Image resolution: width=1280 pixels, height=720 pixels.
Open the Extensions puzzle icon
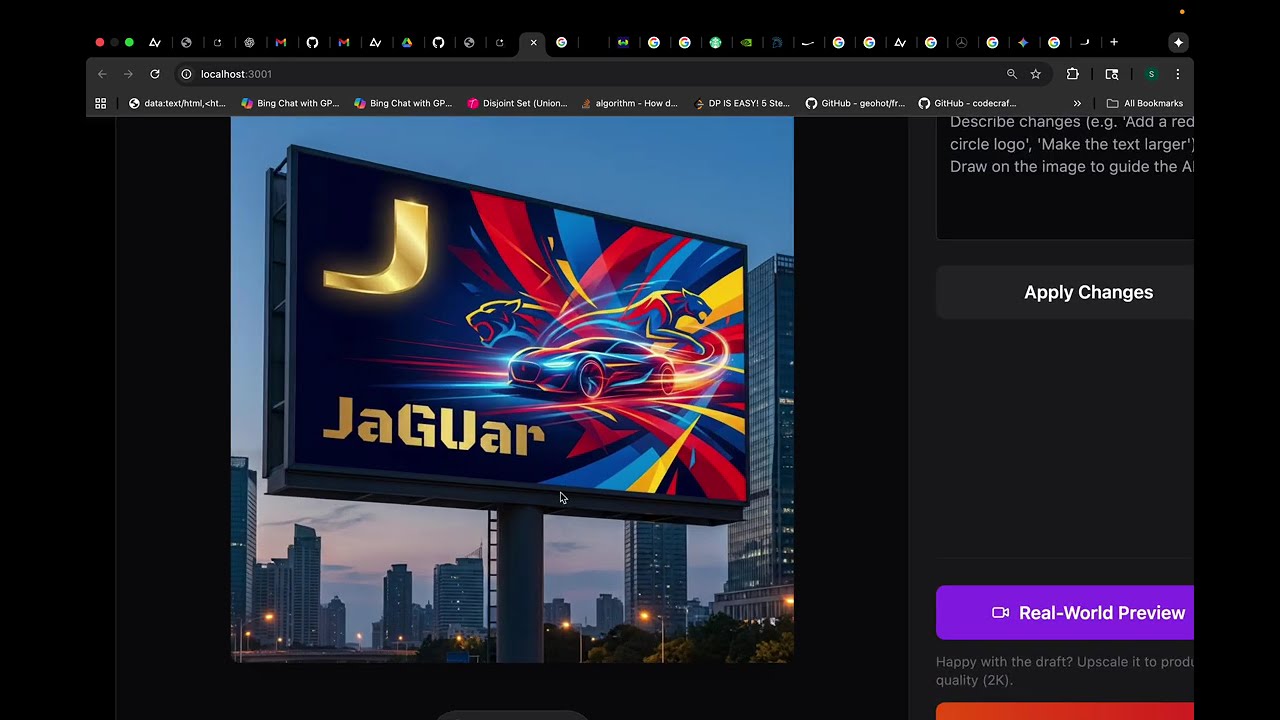pyautogui.click(x=1073, y=74)
